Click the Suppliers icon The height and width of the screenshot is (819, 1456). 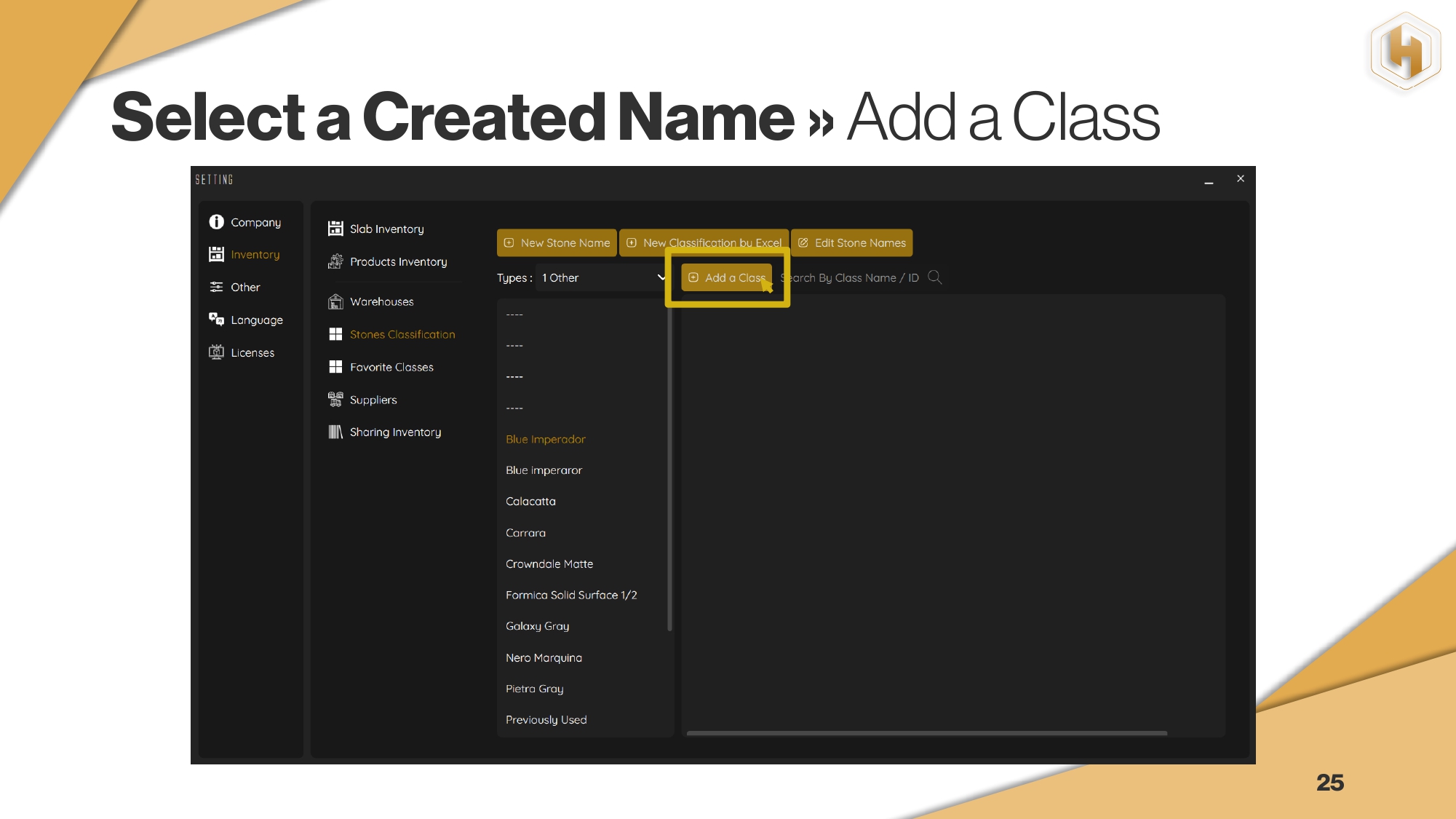335,400
